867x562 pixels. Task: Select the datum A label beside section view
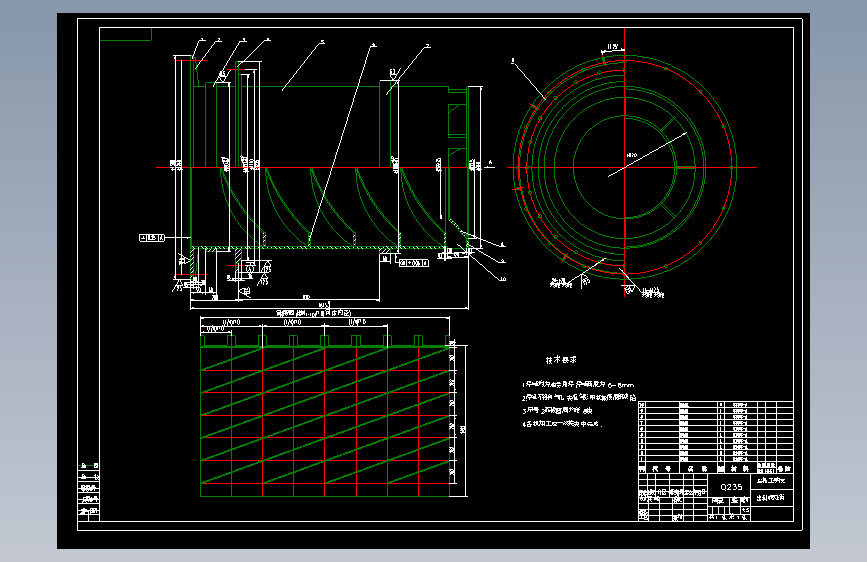490,163
